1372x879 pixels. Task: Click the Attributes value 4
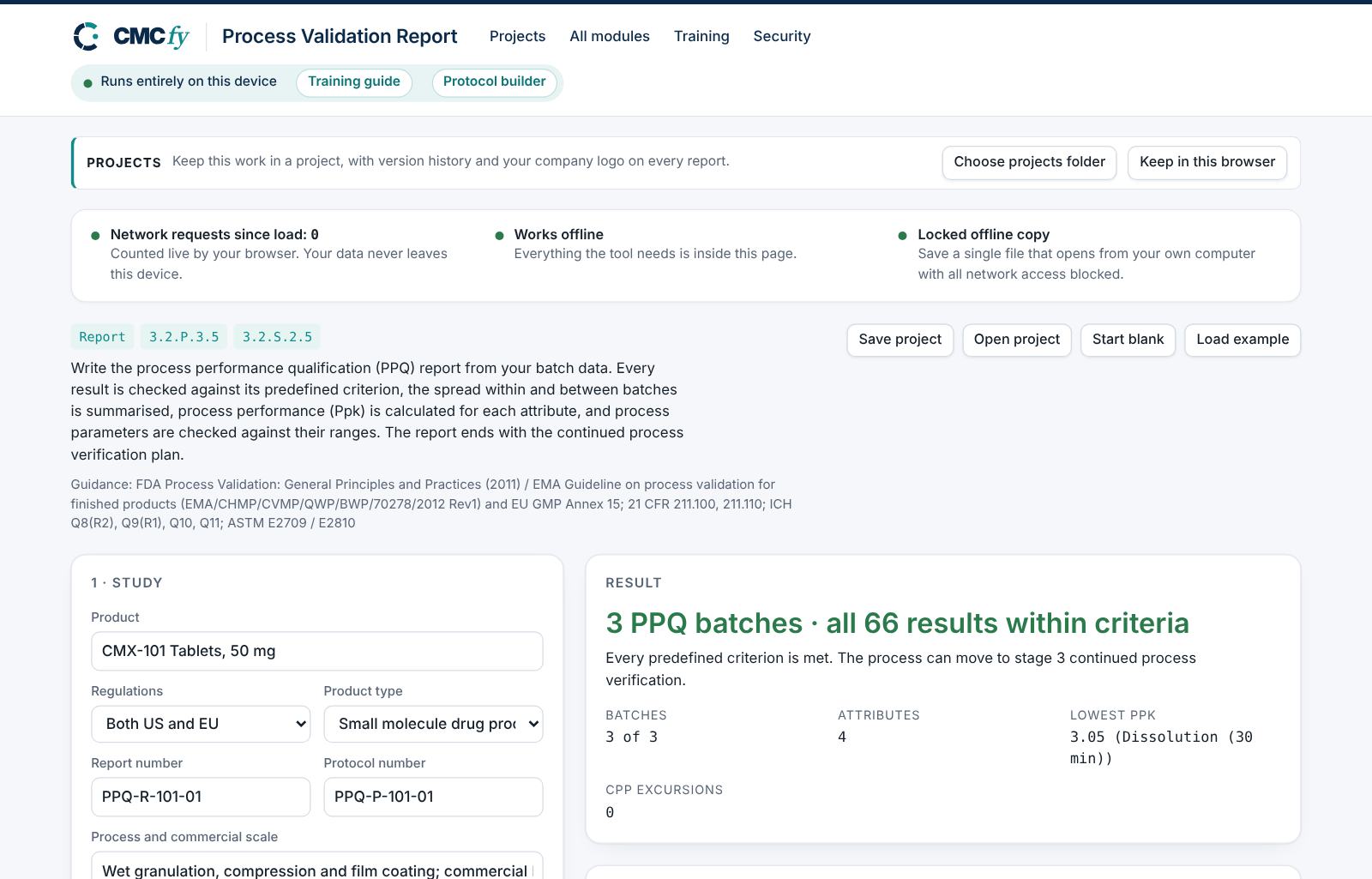(x=842, y=737)
